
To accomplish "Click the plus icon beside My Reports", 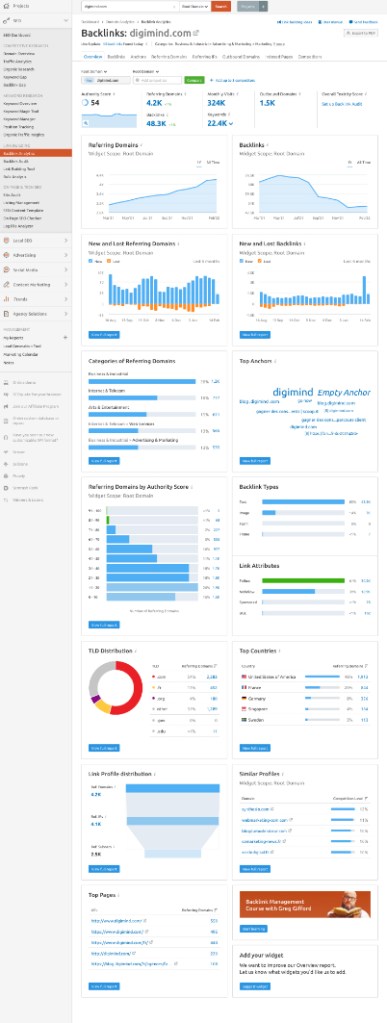I will (x=65, y=338).
